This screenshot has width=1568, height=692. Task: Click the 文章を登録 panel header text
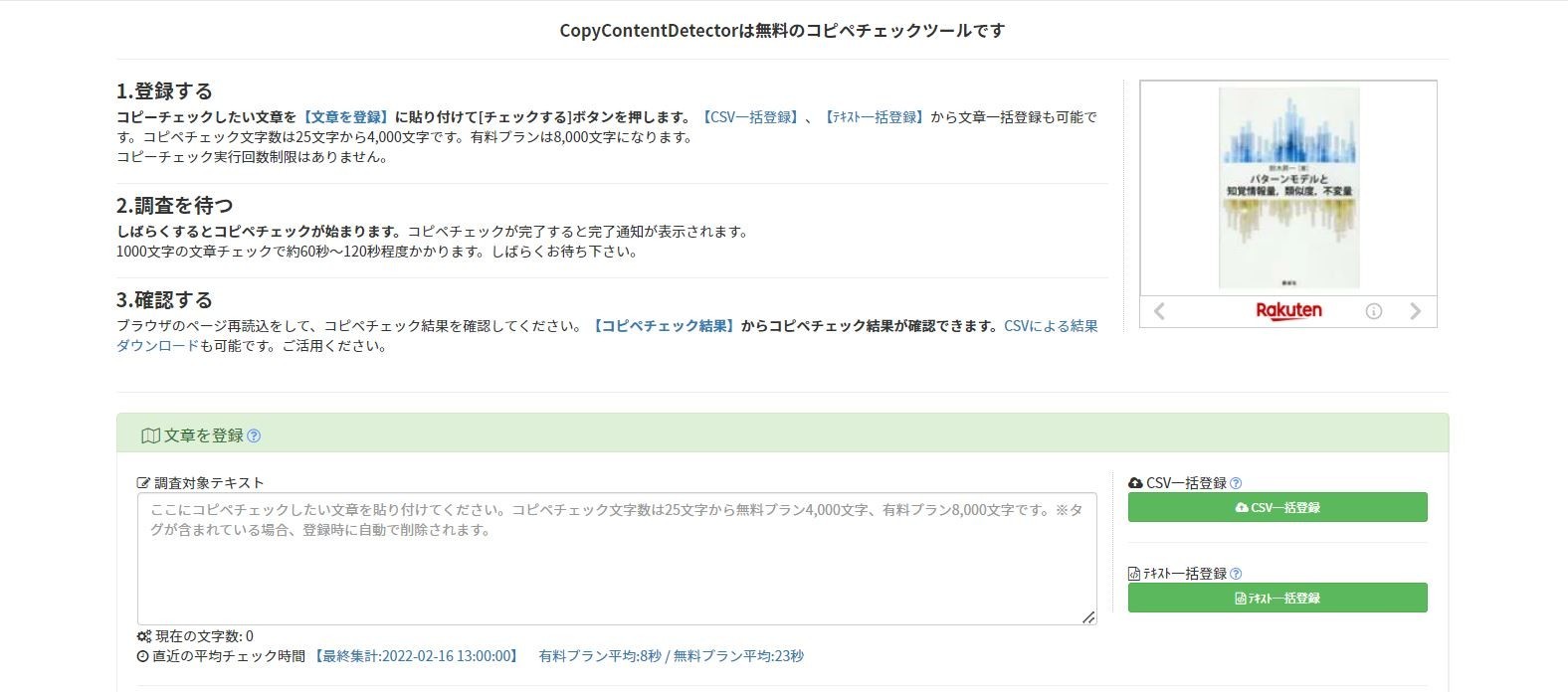pyautogui.click(x=204, y=435)
